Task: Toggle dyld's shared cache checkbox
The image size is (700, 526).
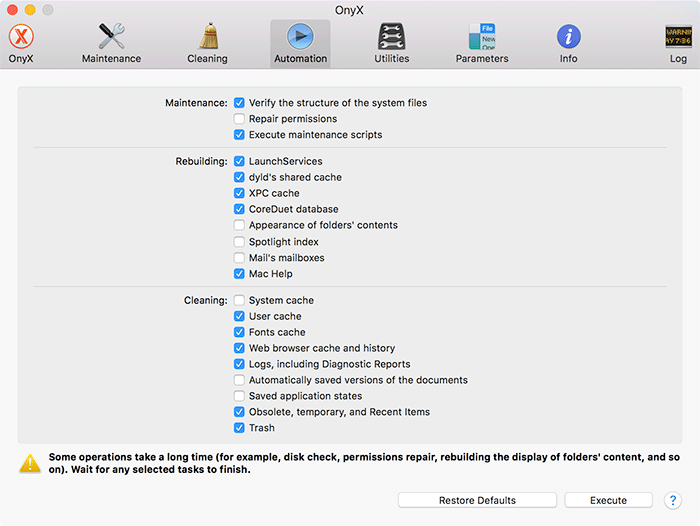Action: (239, 177)
